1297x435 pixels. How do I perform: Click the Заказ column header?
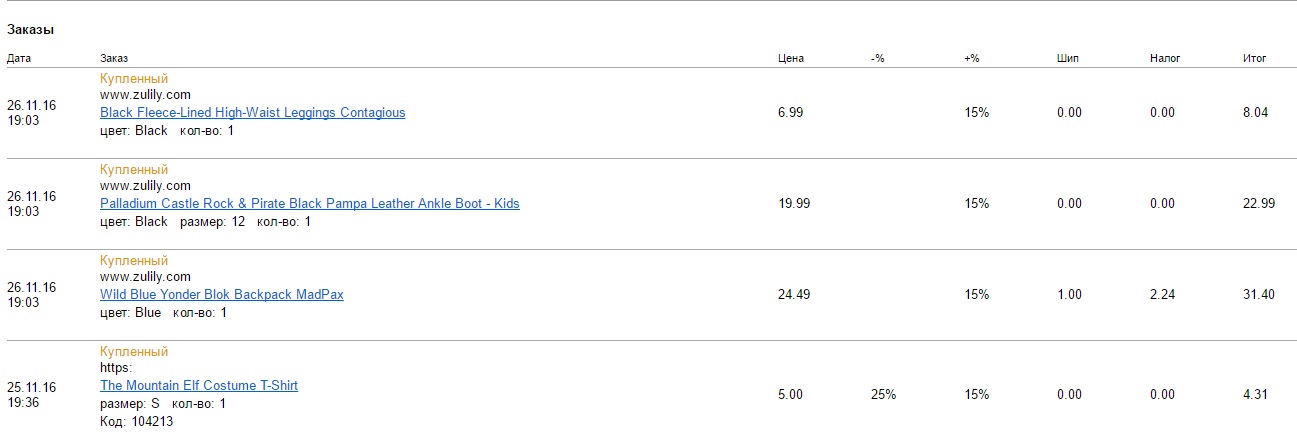click(x=114, y=58)
